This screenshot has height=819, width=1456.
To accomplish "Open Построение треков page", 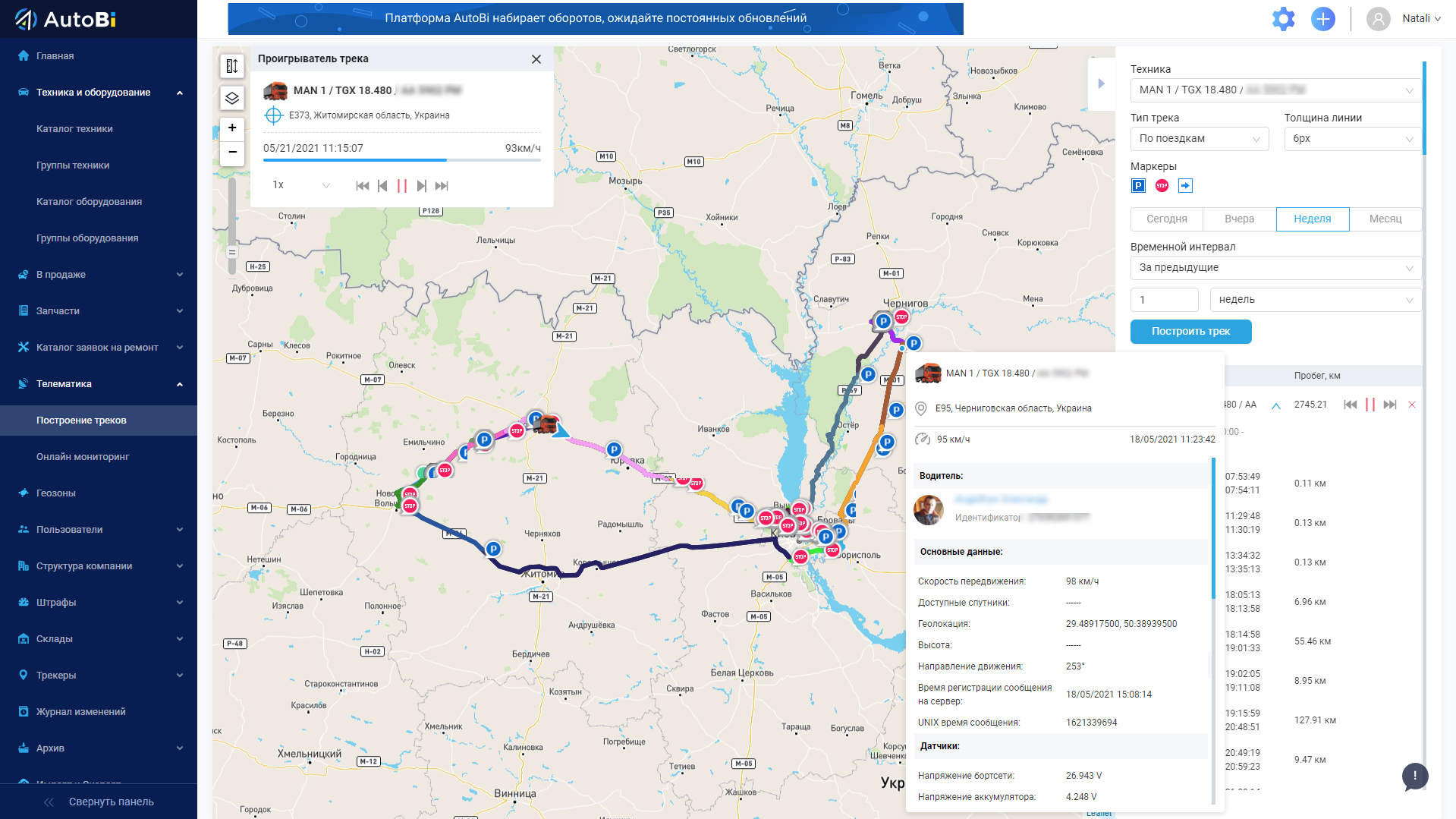I will pos(99,421).
